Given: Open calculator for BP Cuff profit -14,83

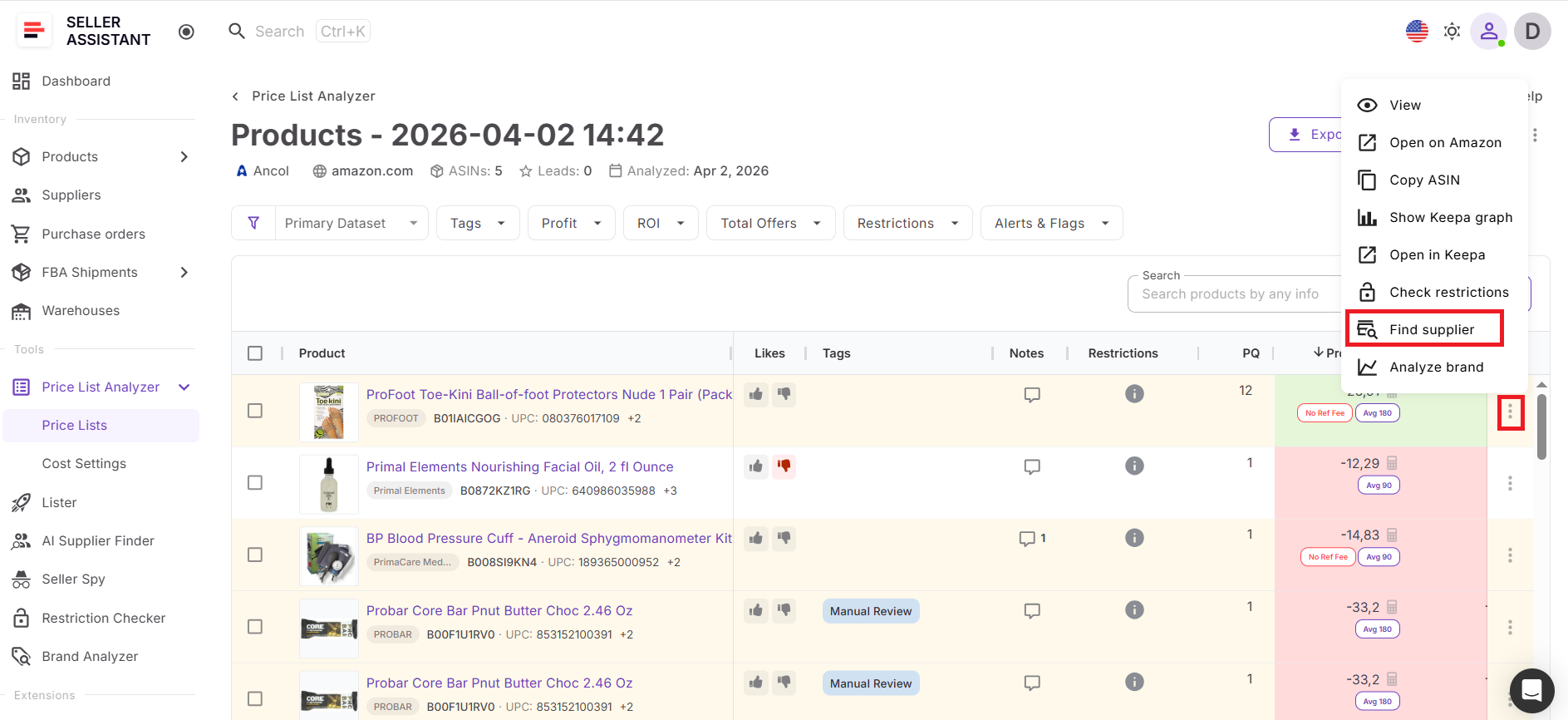Looking at the screenshot, I should click(1392, 535).
